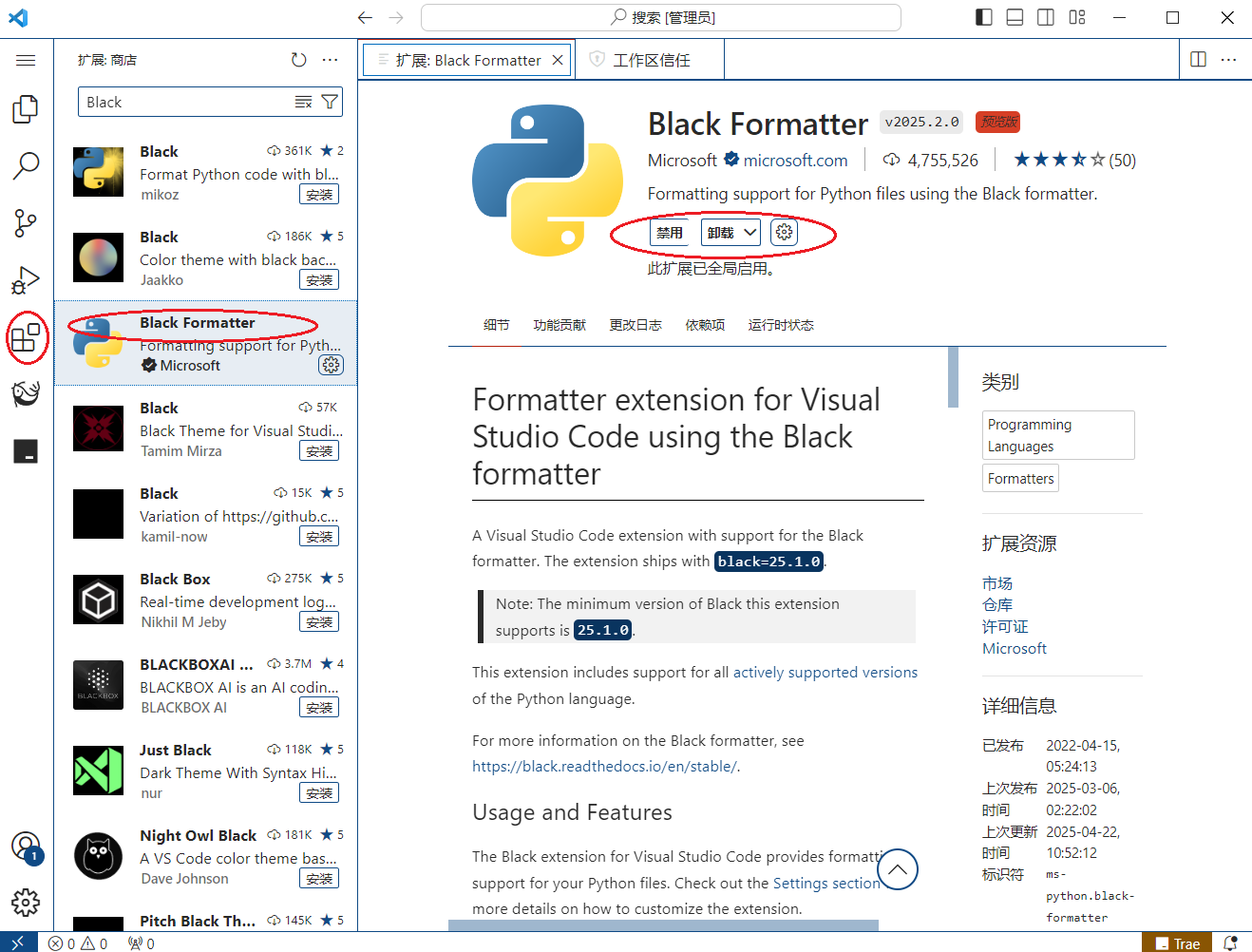1252x952 pixels.
Task: Follow the Settings section link
Action: pos(826,884)
